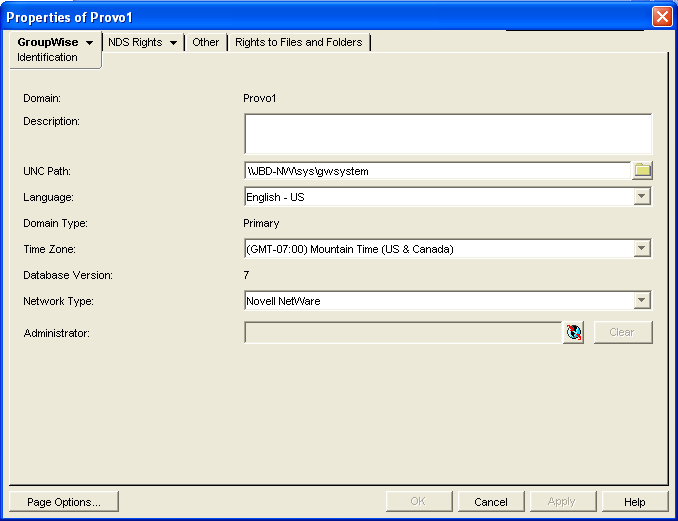Click the UNC Path input field
Screen dimensions: 678x521
coord(437,171)
